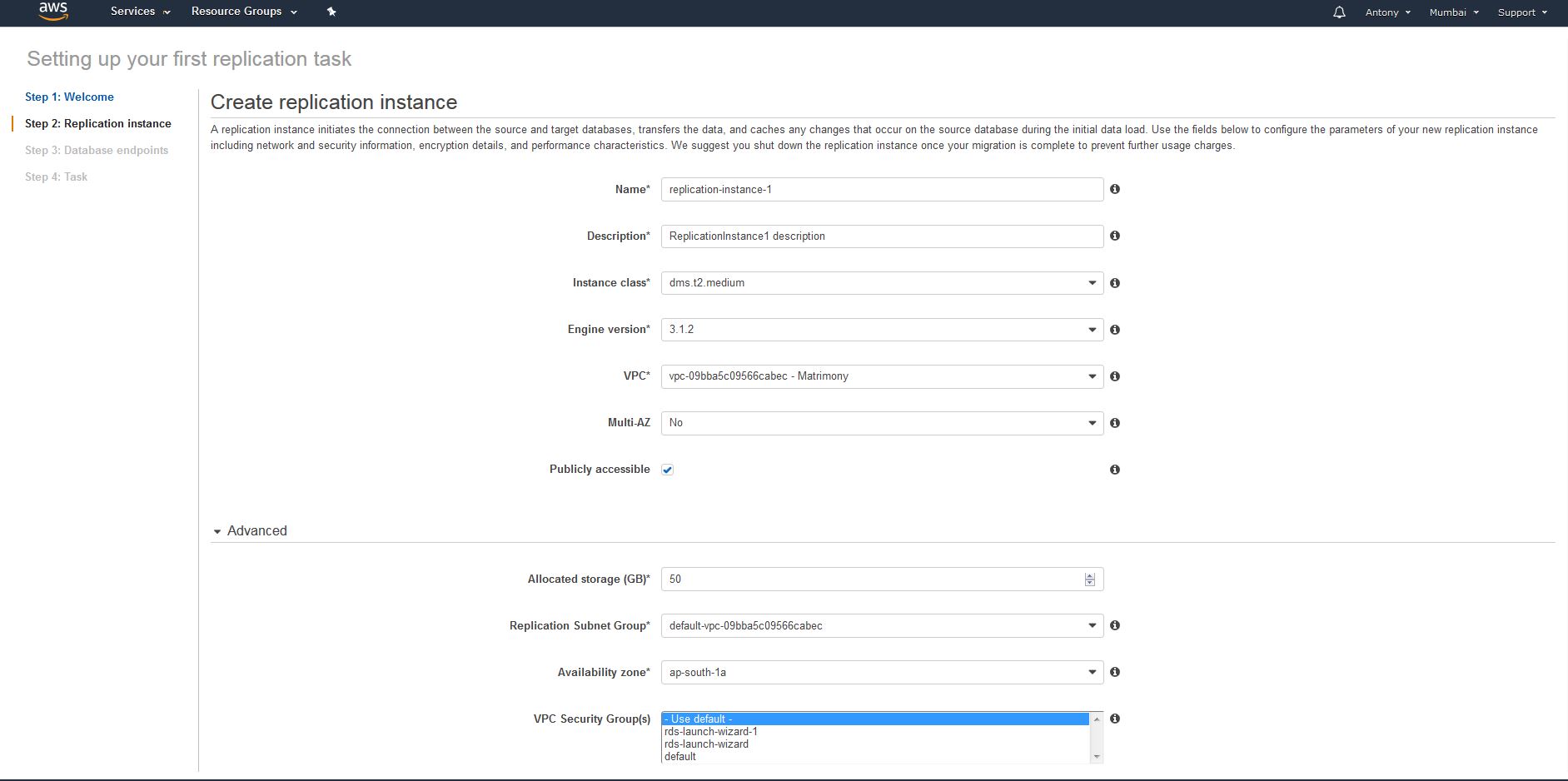Click the AWS logo home icon

click(53, 12)
